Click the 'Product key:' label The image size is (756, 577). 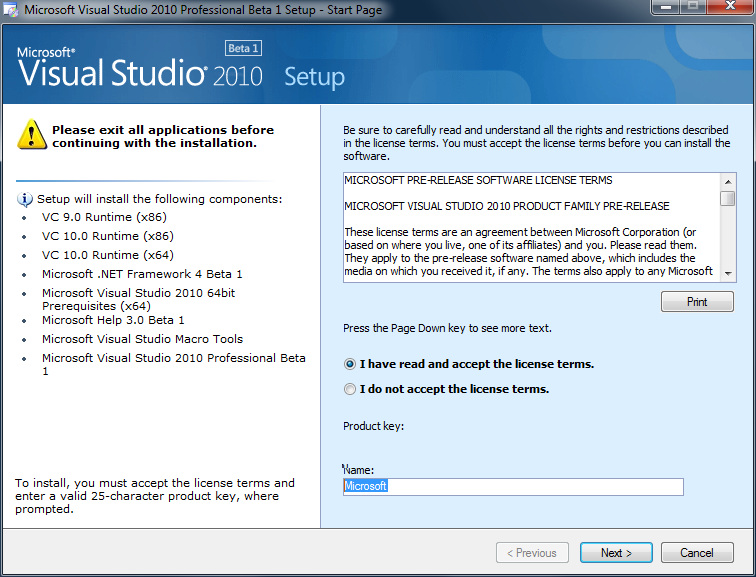(x=374, y=426)
